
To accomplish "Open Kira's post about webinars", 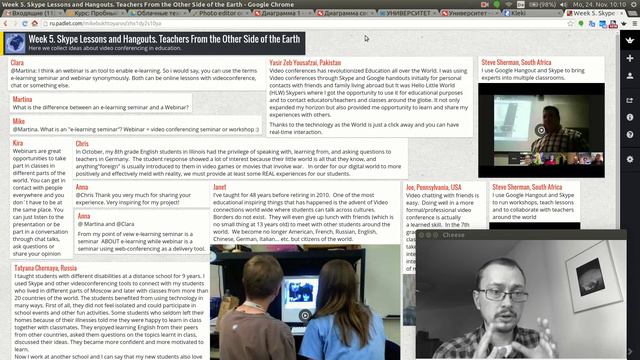I will click(x=41, y=198).
